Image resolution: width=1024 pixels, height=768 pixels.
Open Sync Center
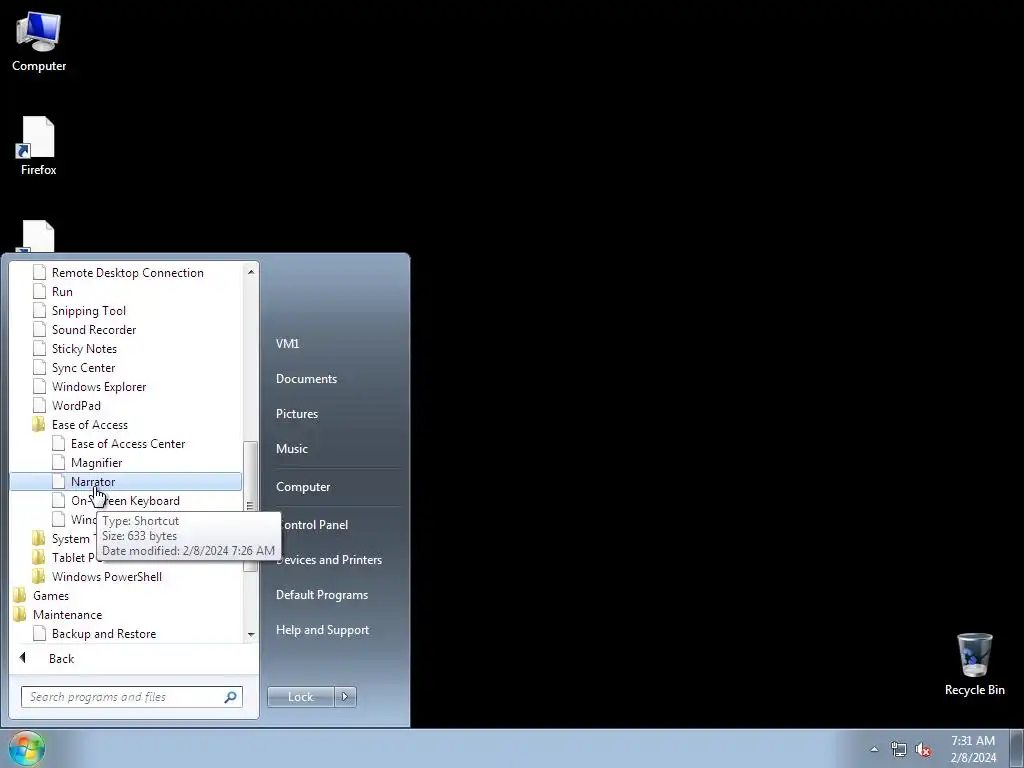[x=84, y=367]
